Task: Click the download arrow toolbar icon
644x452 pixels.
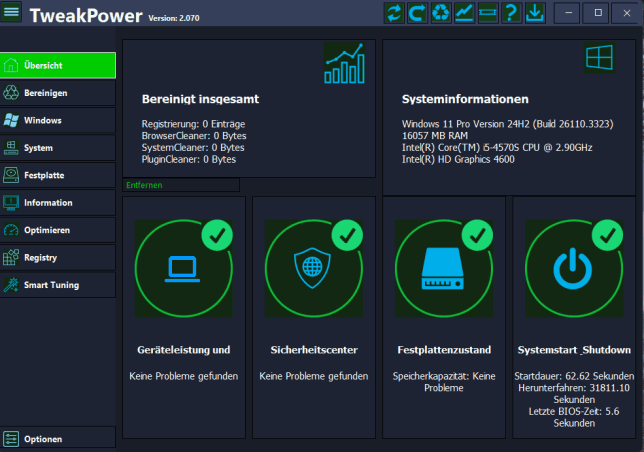Action: click(x=534, y=13)
